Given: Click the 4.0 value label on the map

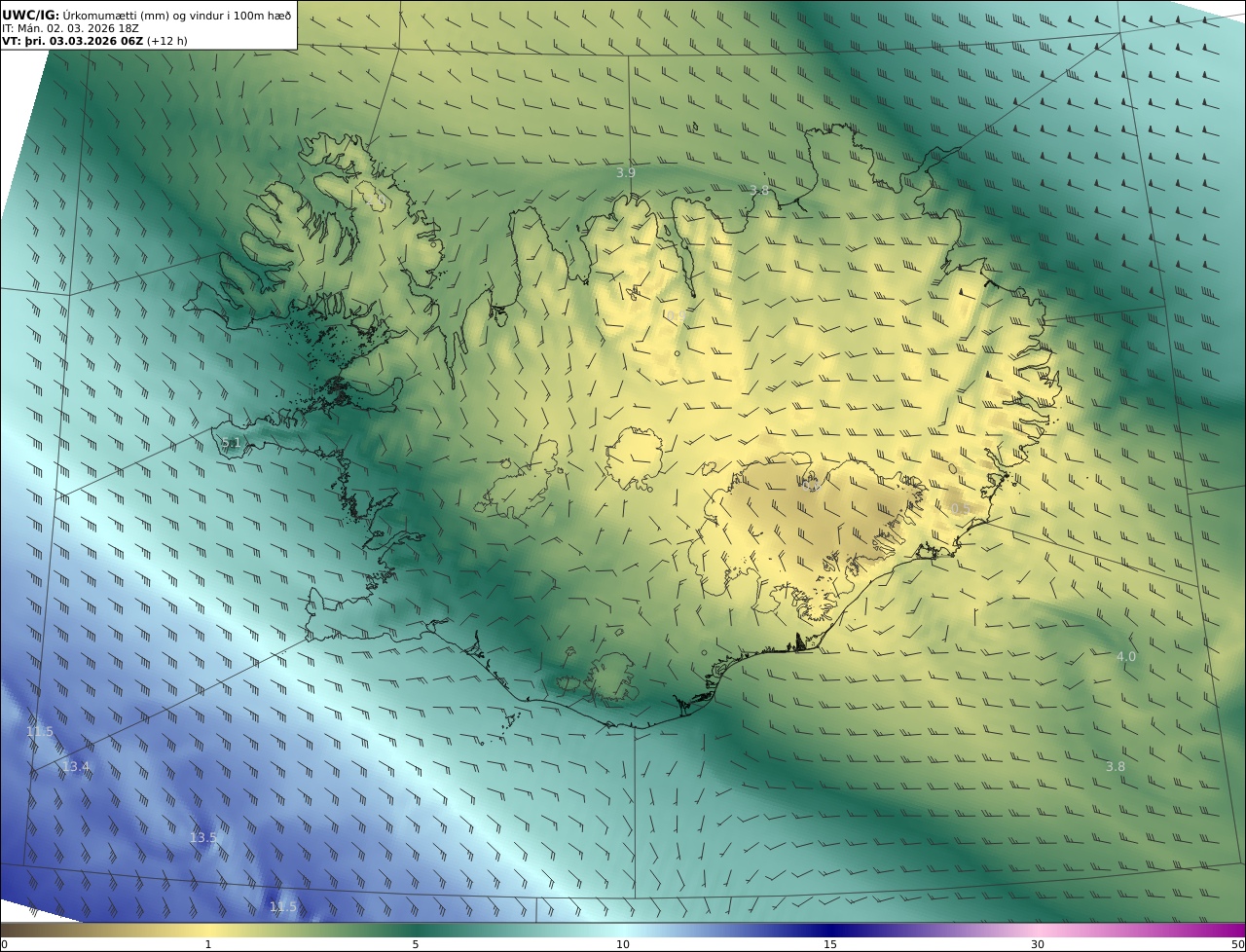Looking at the screenshot, I should click(x=1125, y=657).
